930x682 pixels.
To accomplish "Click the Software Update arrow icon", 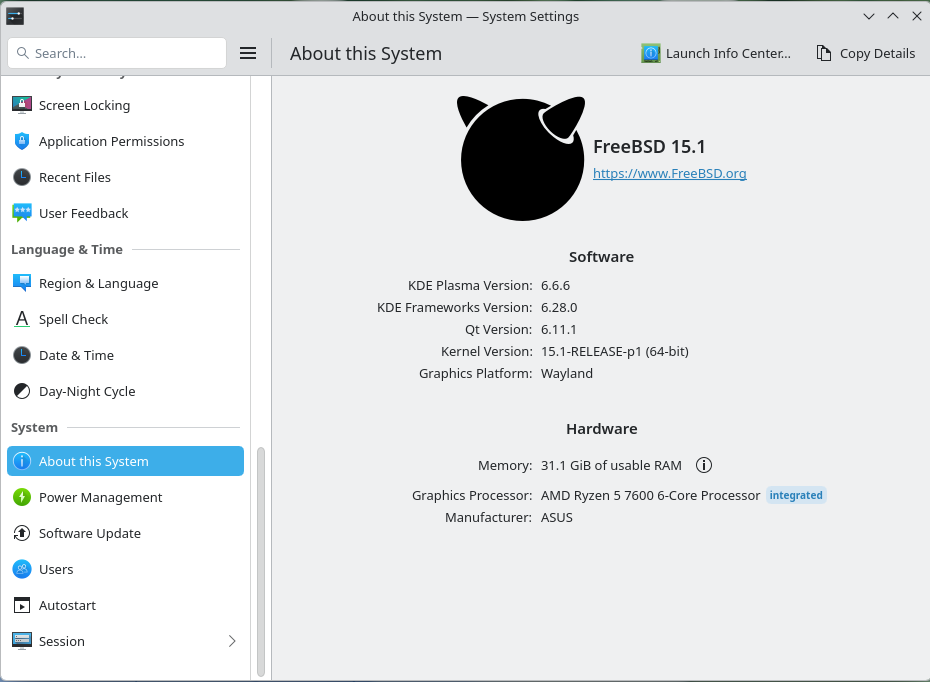I will tap(22, 533).
